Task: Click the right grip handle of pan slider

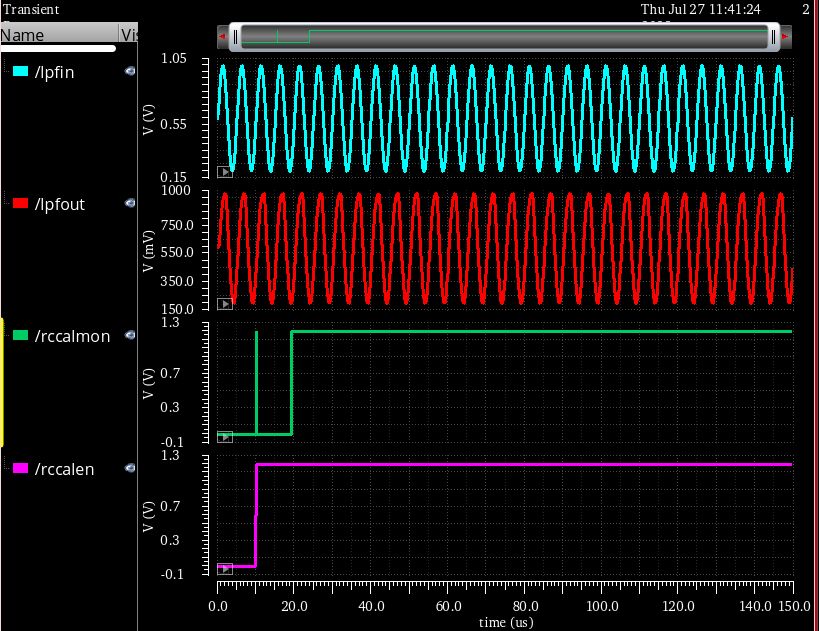Action: 773,37
